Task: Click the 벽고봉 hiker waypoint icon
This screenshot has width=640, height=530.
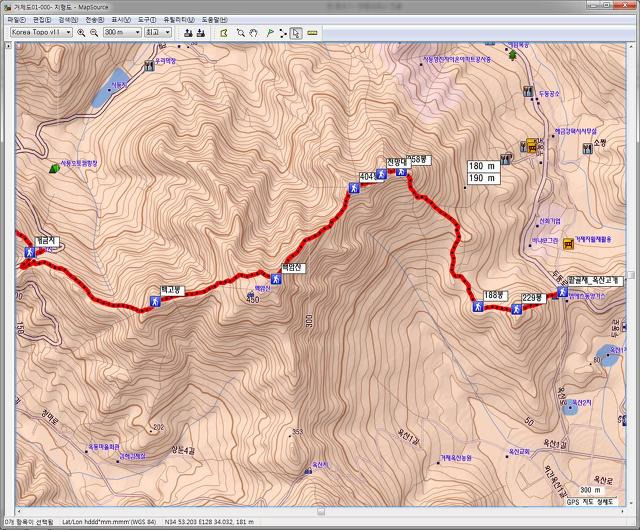Action: (x=155, y=301)
